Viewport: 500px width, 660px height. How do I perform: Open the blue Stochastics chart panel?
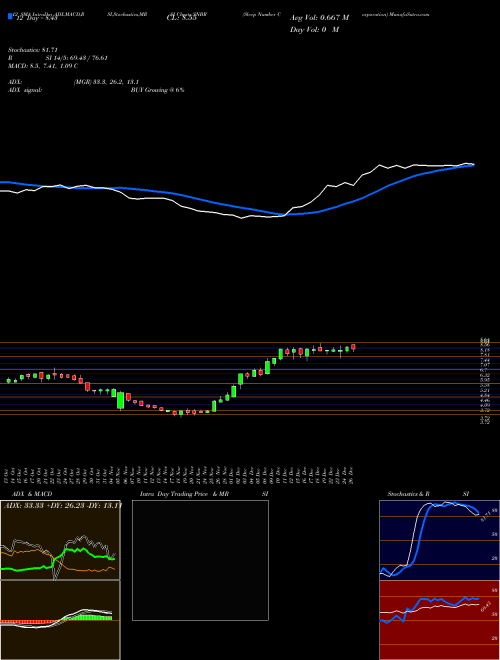[439, 540]
